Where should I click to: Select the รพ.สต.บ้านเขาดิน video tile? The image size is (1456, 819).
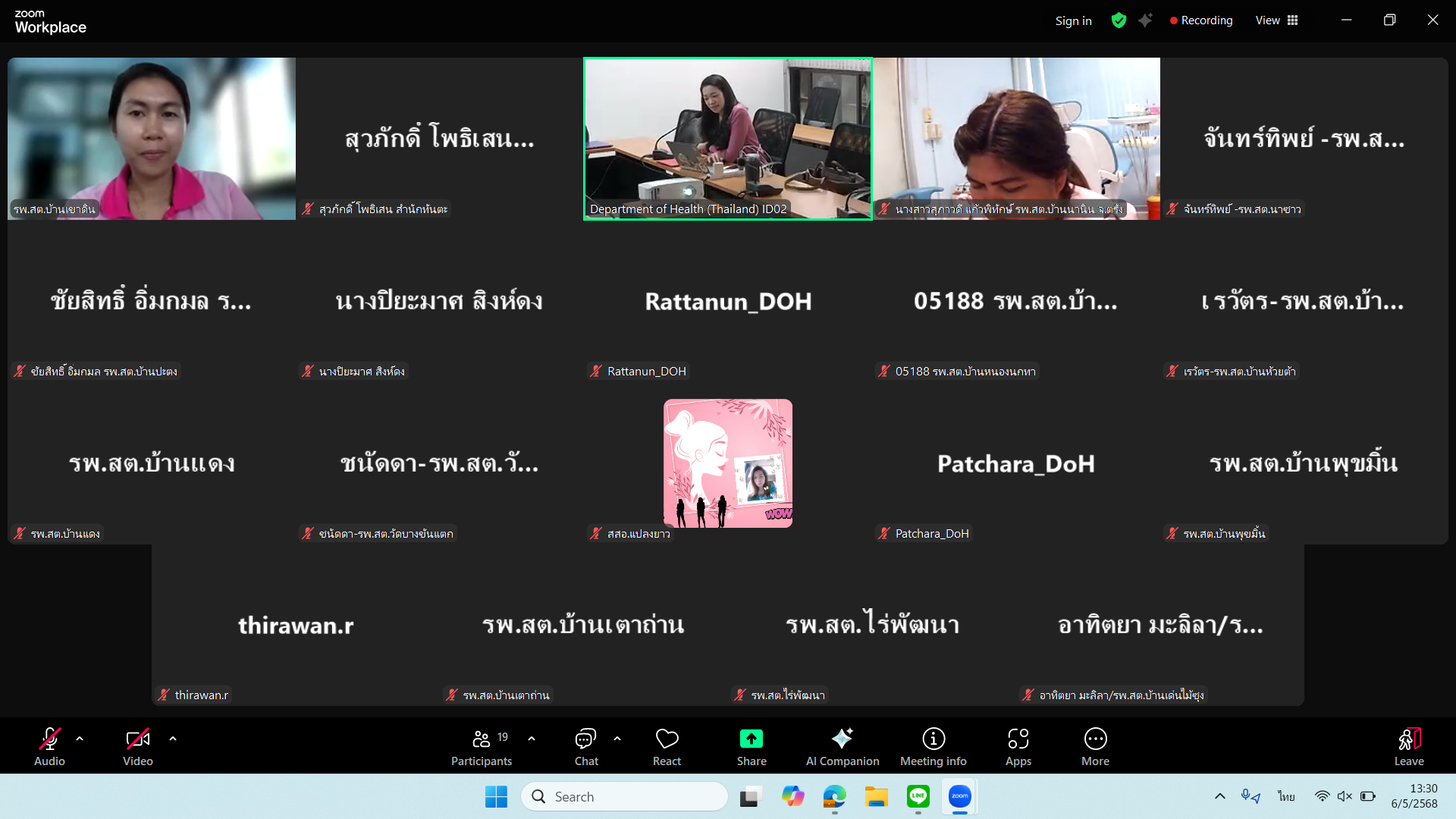point(152,139)
